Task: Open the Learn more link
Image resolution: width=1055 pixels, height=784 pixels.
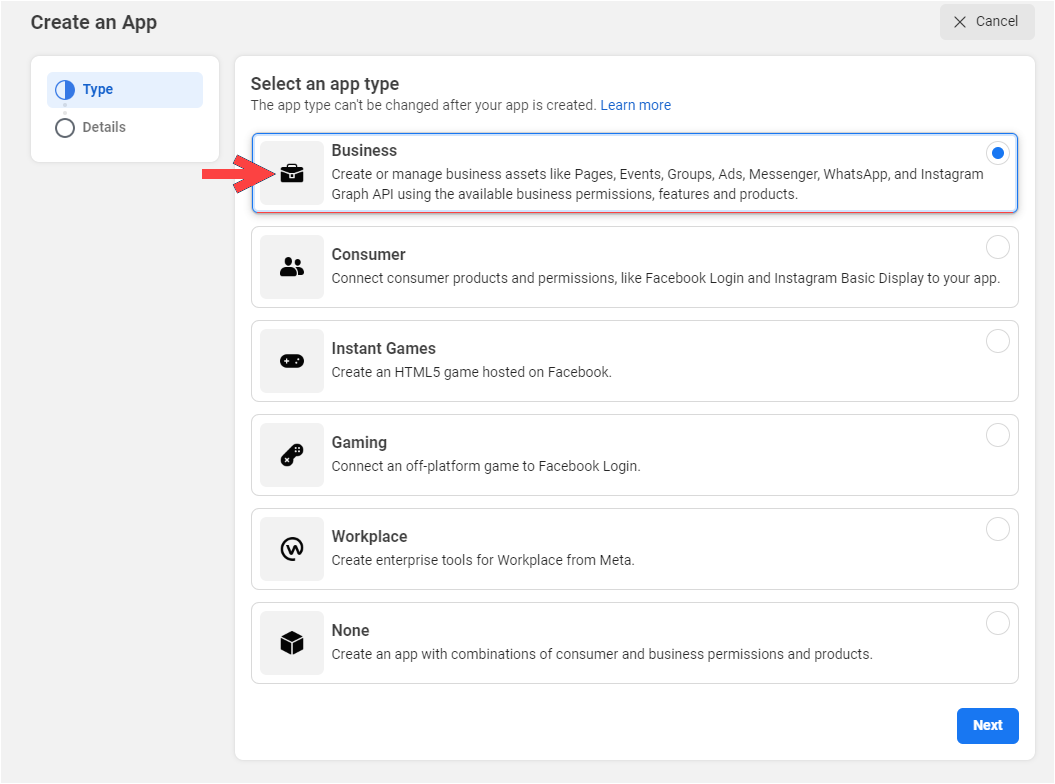Action: [636, 105]
